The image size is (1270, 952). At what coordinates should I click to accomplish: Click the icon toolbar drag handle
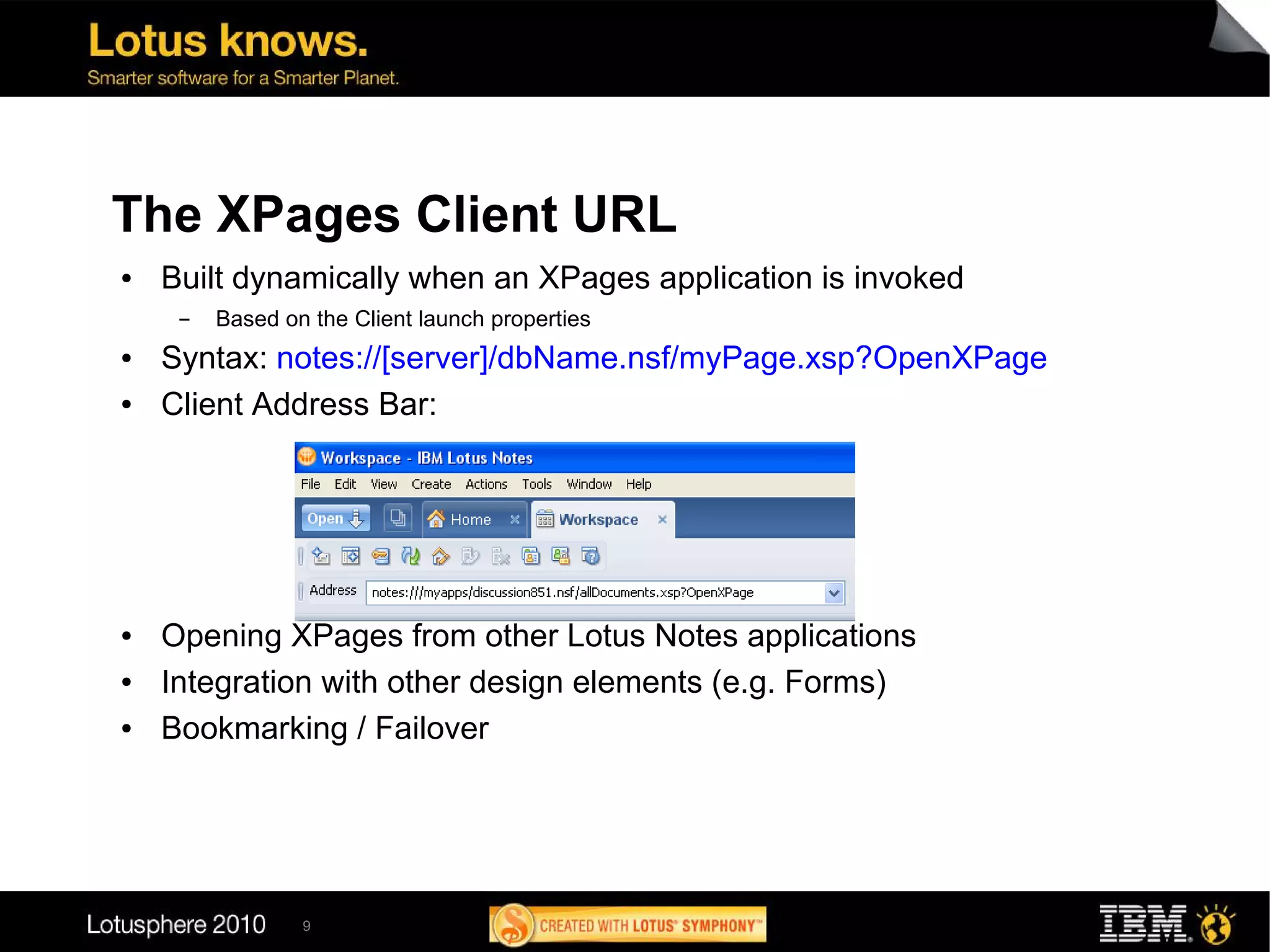coord(301,556)
